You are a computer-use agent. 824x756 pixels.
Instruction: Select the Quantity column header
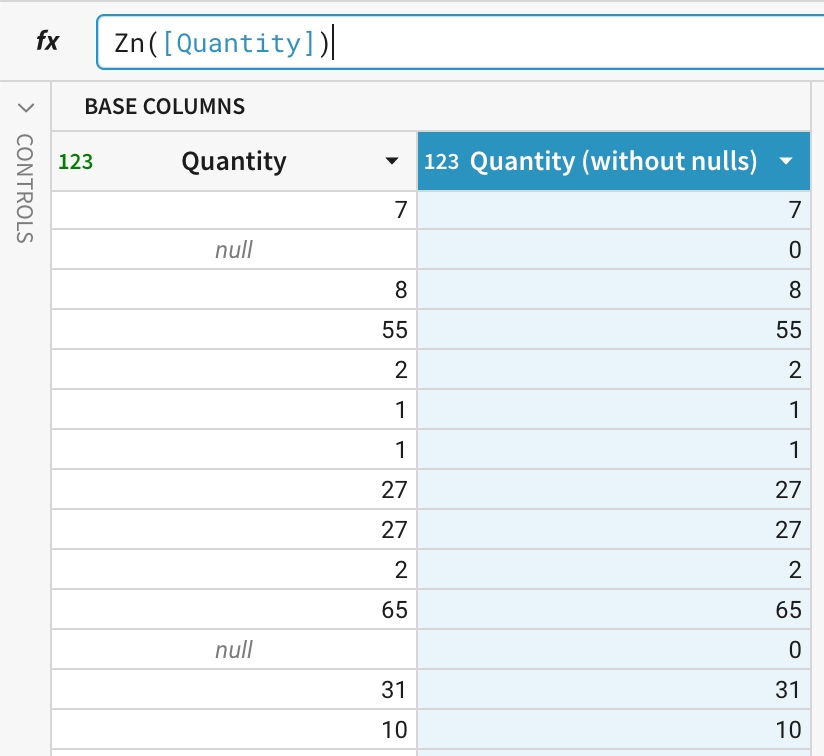tap(234, 162)
